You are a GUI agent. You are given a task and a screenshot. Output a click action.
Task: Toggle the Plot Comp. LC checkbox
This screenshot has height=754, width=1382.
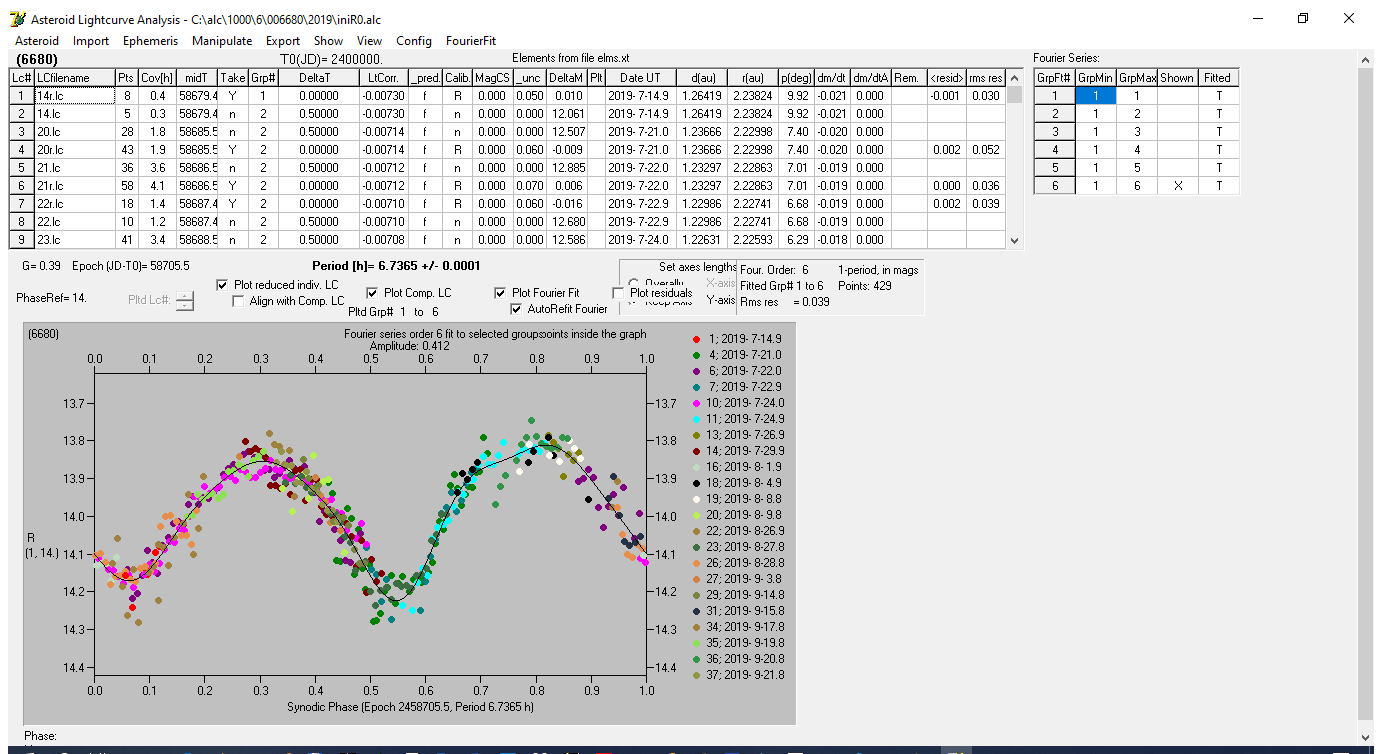(372, 293)
